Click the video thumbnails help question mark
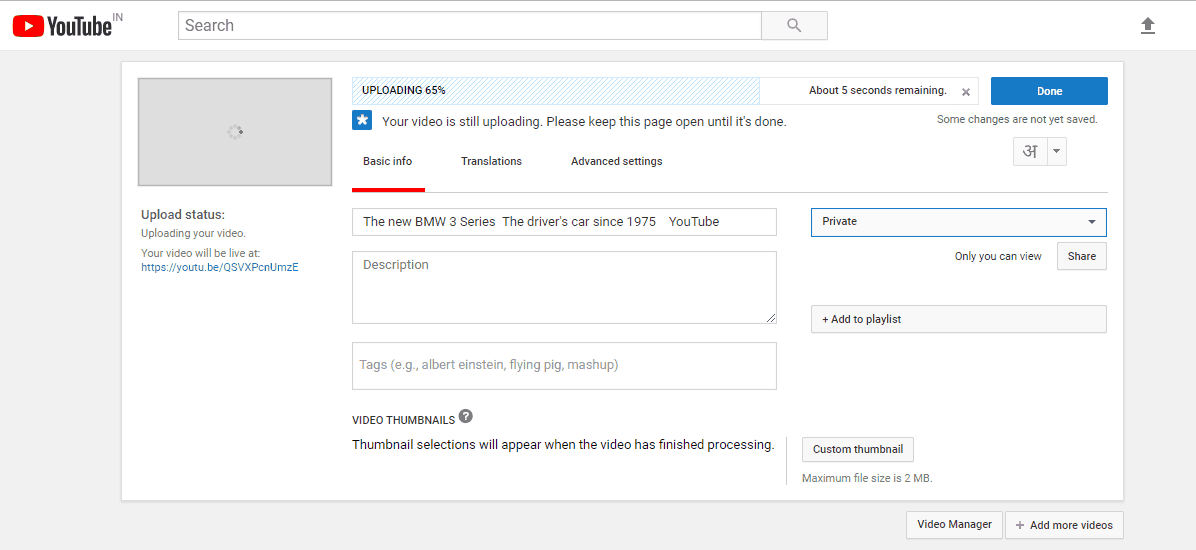 tap(466, 417)
